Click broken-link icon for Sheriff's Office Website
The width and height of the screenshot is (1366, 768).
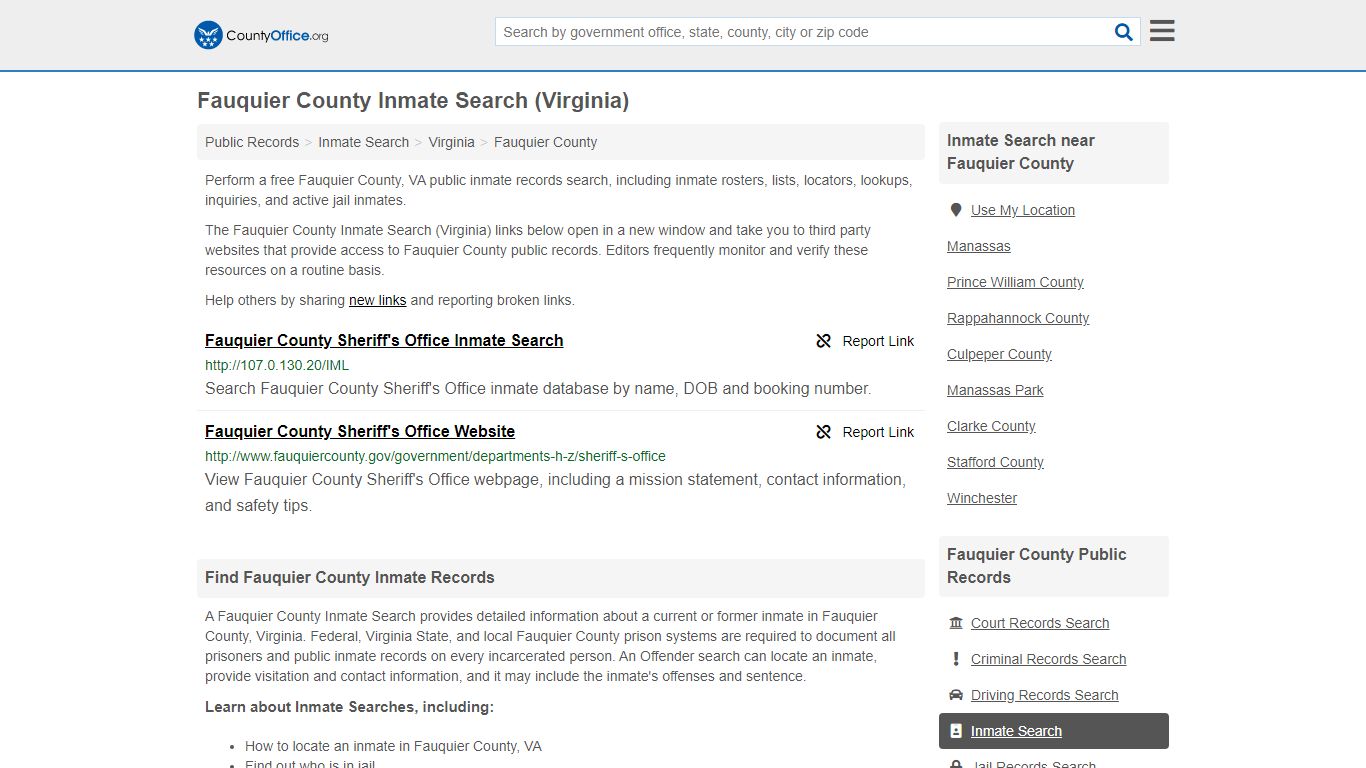click(x=824, y=432)
